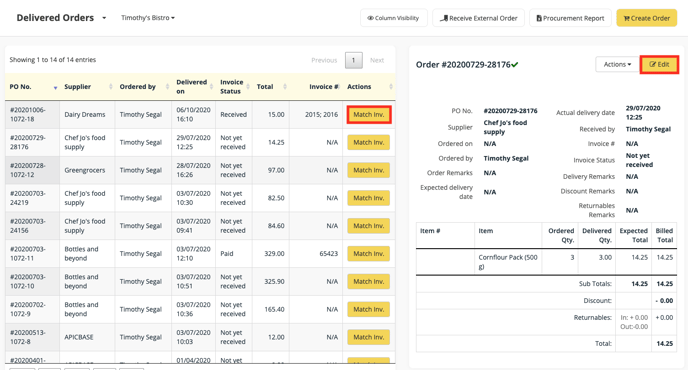Image resolution: width=688 pixels, height=370 pixels.
Task: Match invoice for order #20200703-1072-11
Action: (x=369, y=254)
